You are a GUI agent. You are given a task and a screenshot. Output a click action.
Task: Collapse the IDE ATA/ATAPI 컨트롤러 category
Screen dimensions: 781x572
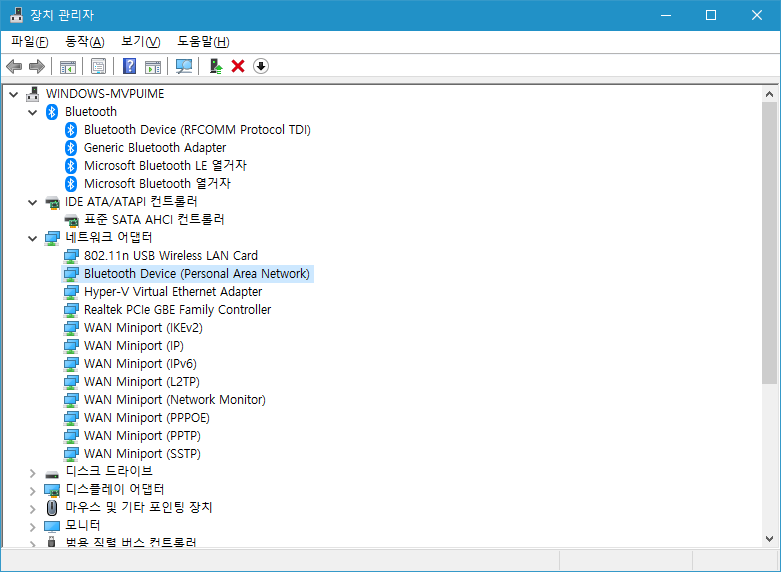[x=32, y=202]
